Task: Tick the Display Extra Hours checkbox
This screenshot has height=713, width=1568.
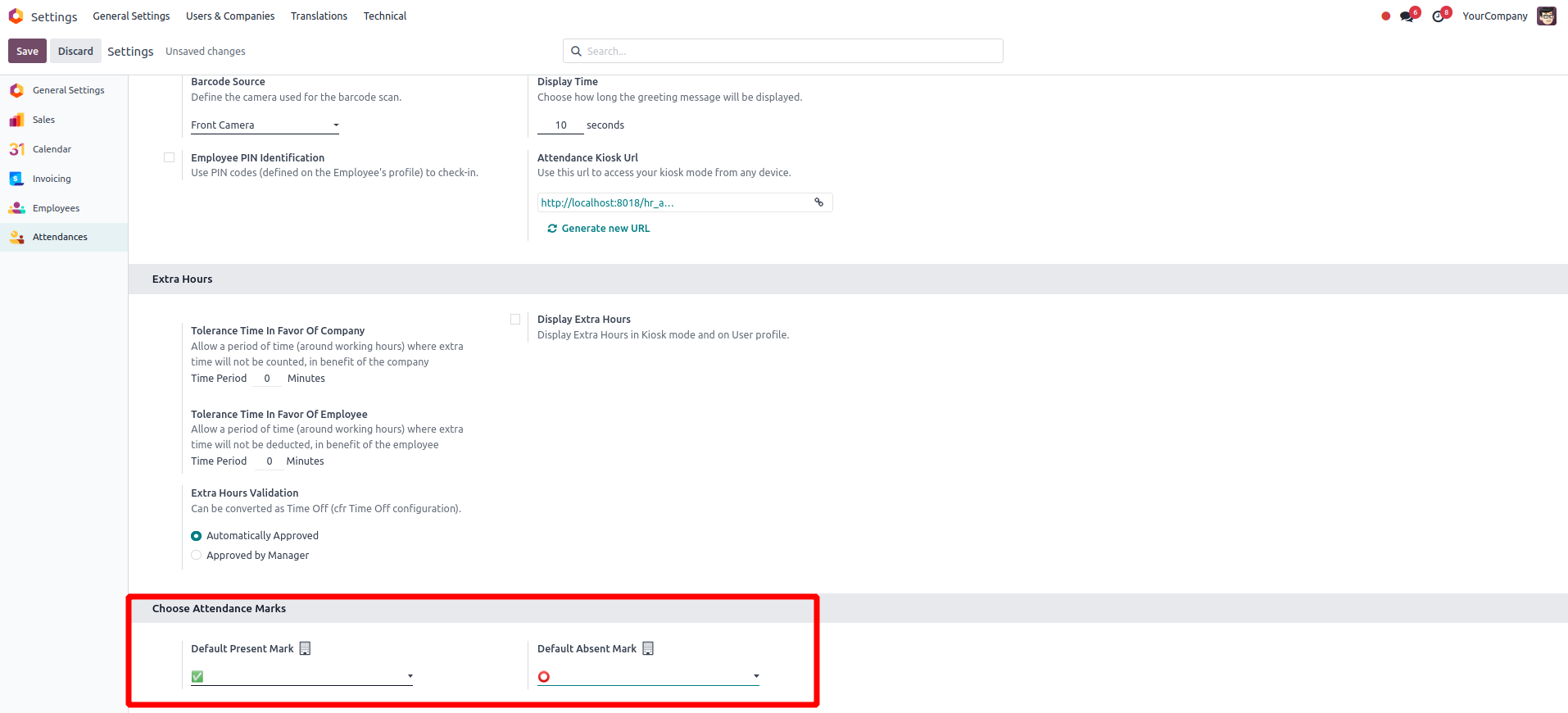Action: point(515,320)
